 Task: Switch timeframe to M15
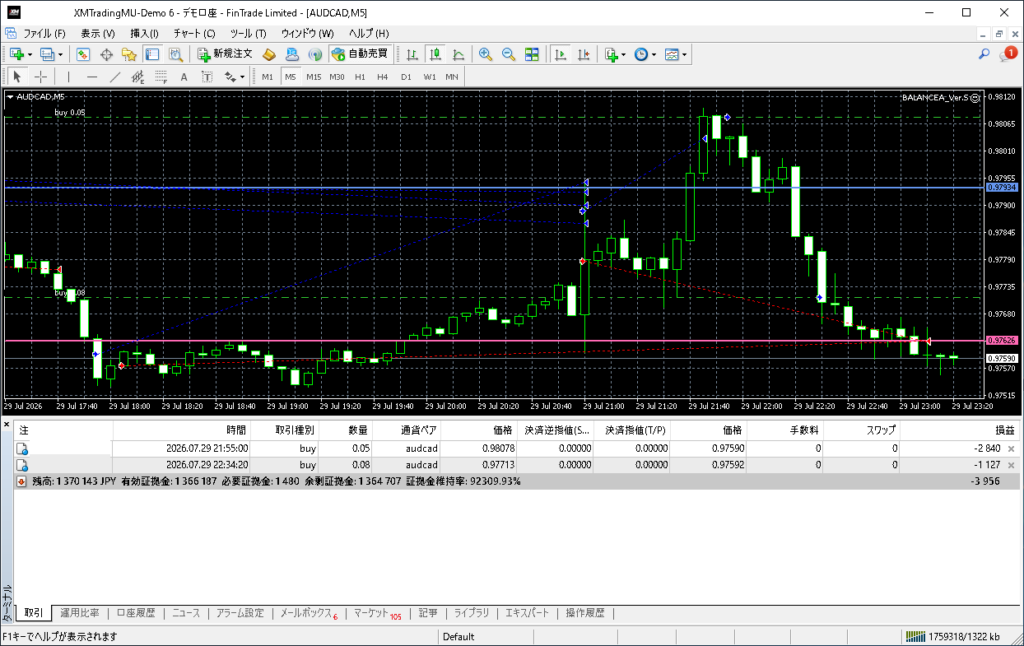pyautogui.click(x=313, y=77)
